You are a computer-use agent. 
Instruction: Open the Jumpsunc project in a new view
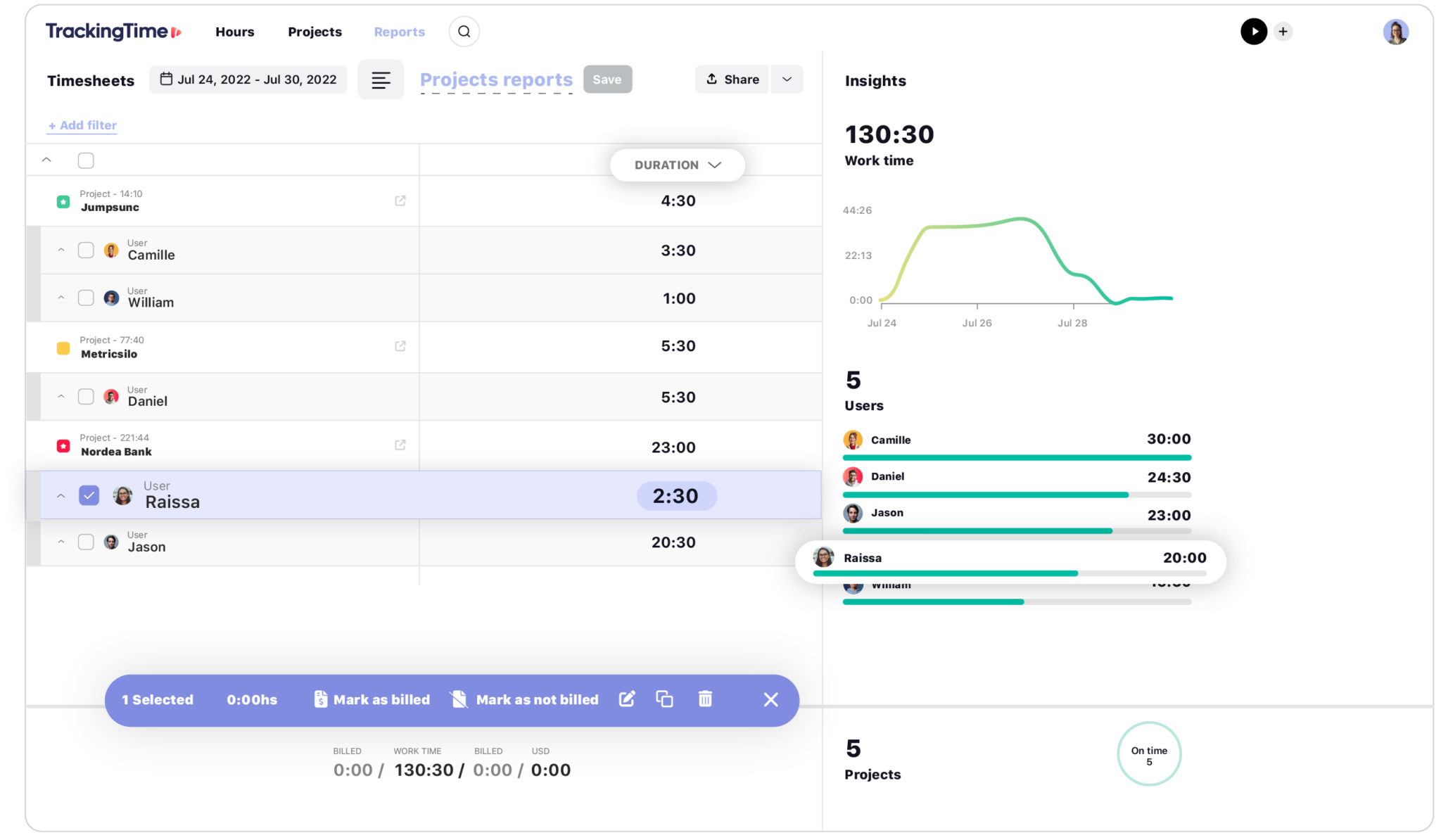(400, 201)
